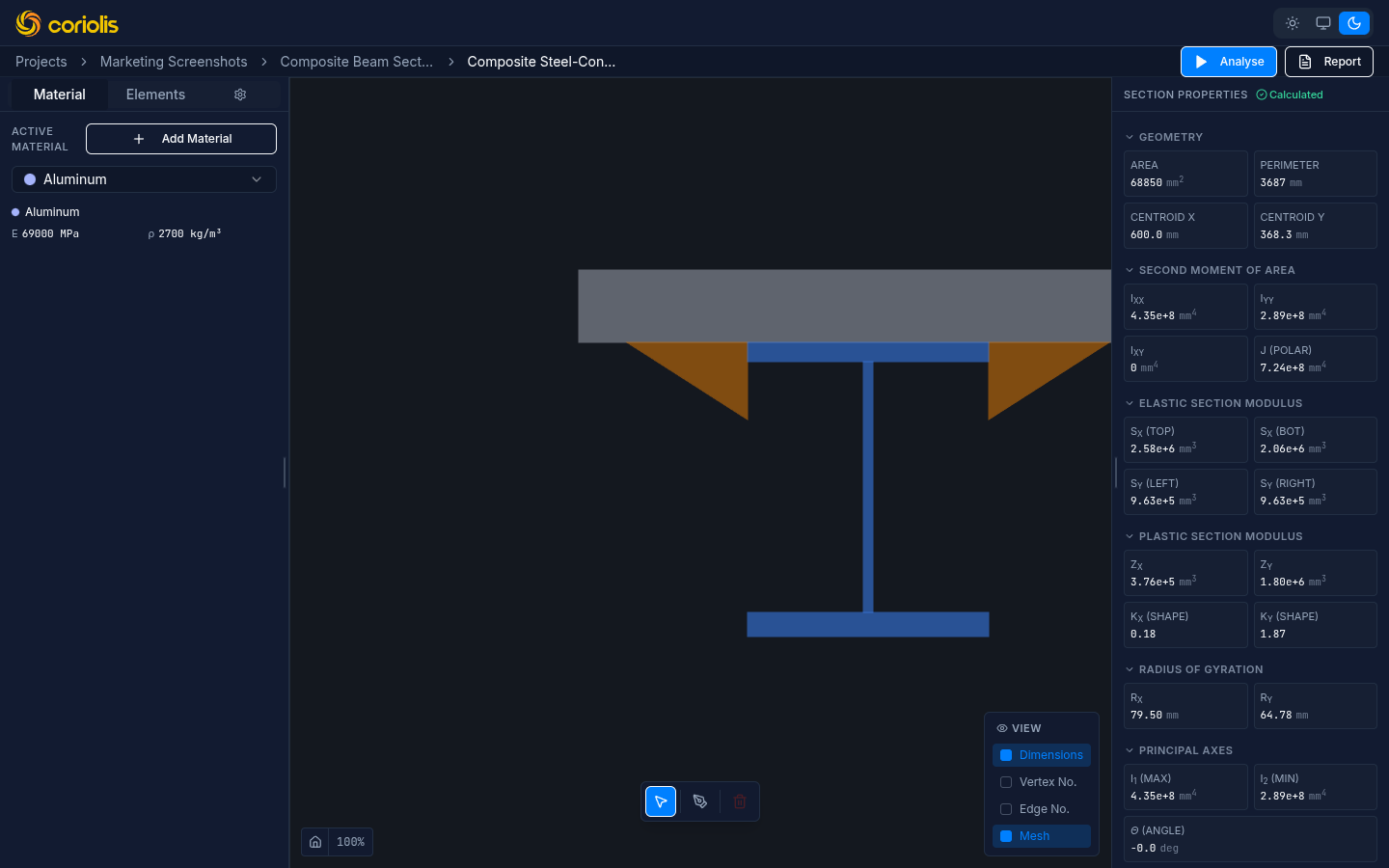Screen dimensions: 1389x868
Task: Select the blue bottom flange
Action: click(x=868, y=624)
